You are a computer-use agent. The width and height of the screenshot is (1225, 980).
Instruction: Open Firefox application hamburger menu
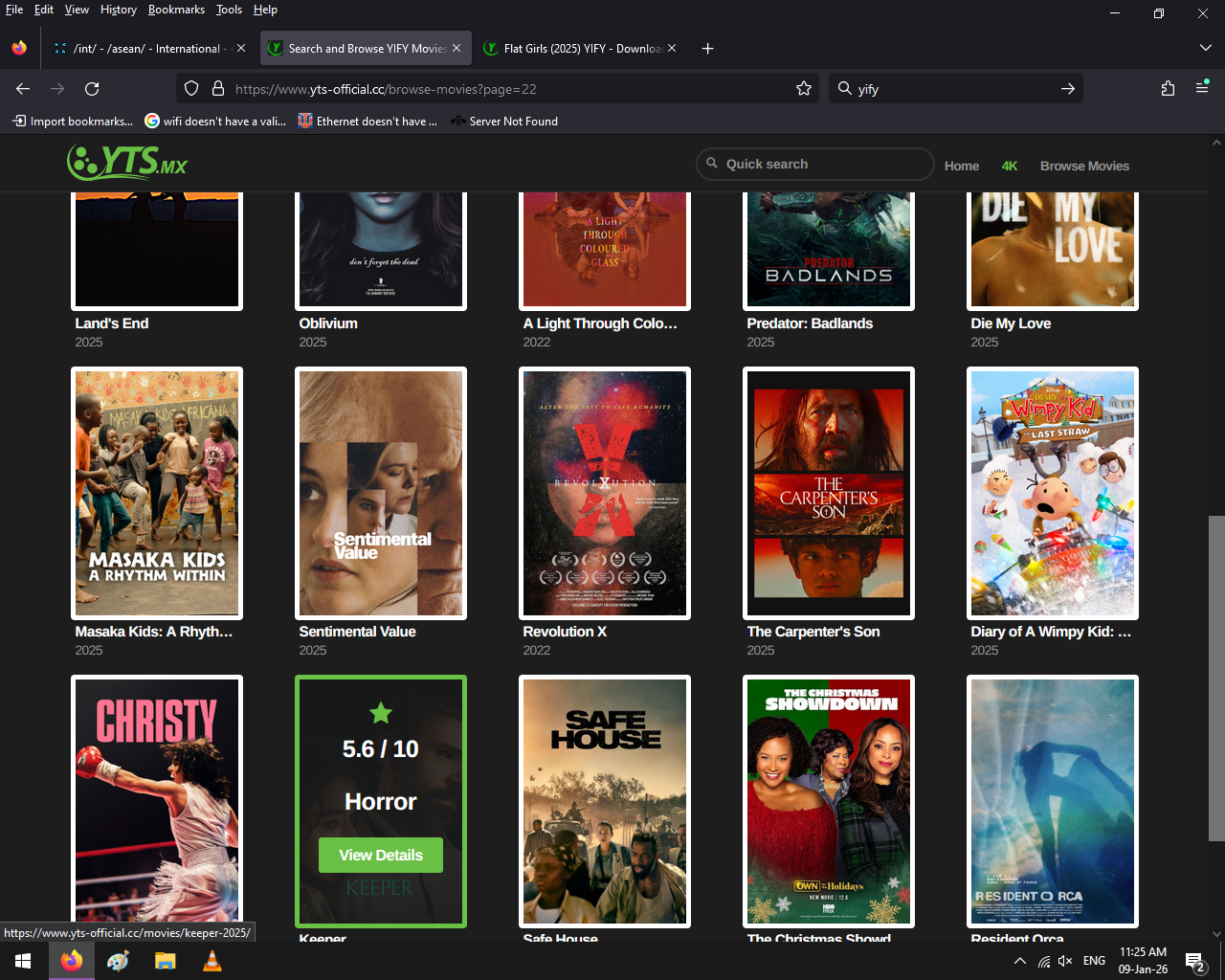[x=1202, y=89]
